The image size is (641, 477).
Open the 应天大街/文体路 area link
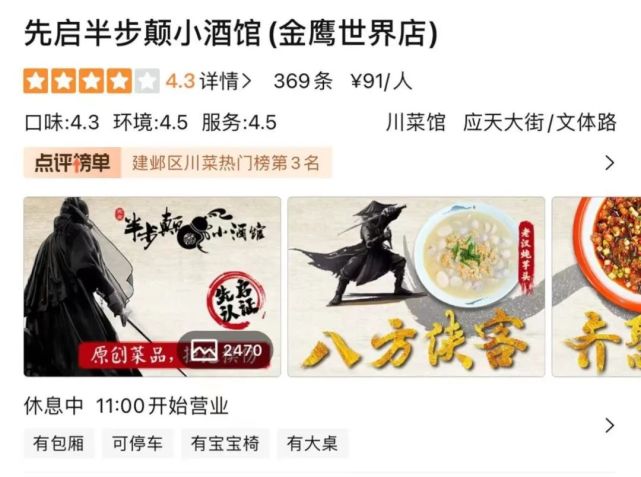coord(540,122)
